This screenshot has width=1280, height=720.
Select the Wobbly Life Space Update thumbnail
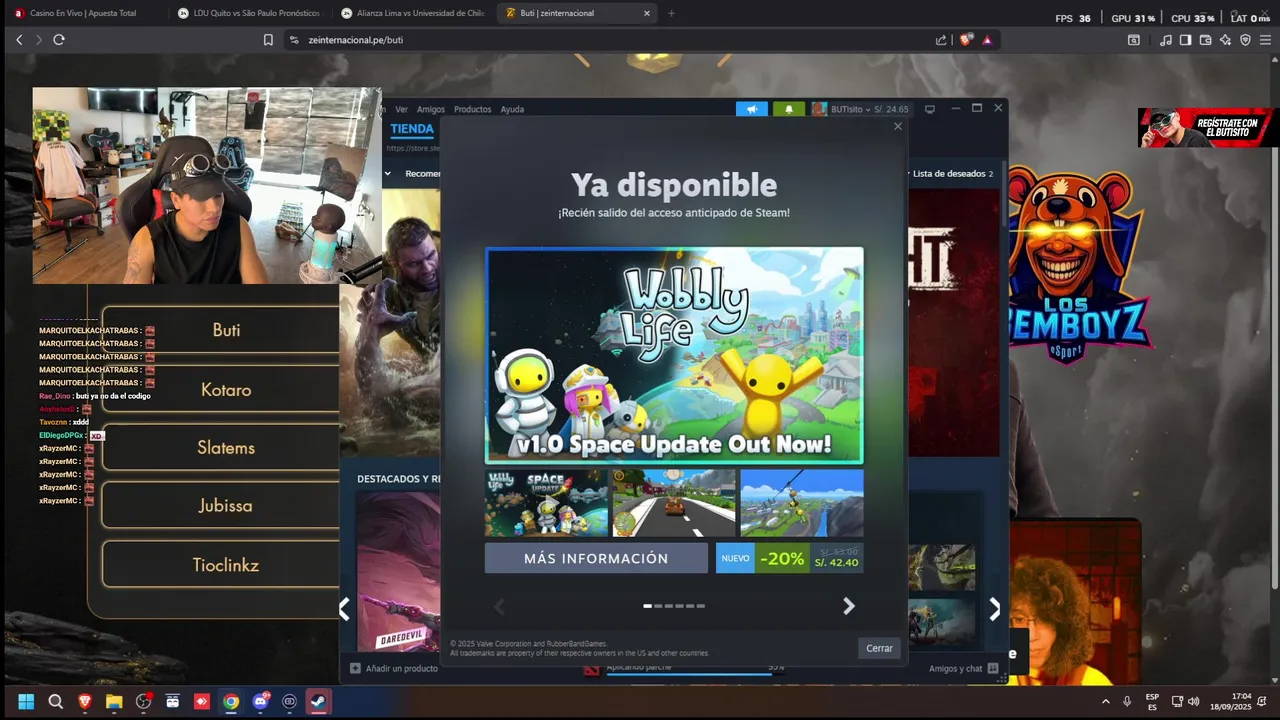[x=546, y=503]
